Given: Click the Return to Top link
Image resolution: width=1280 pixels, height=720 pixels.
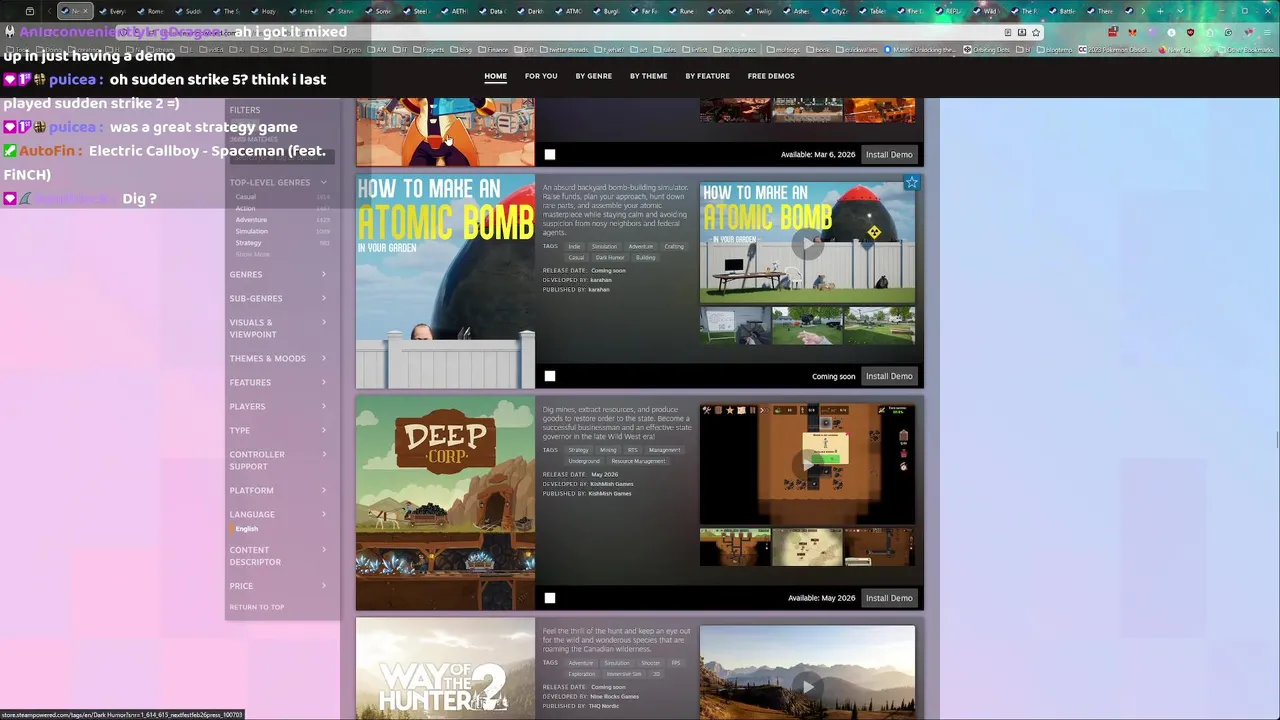Looking at the screenshot, I should tap(257, 607).
